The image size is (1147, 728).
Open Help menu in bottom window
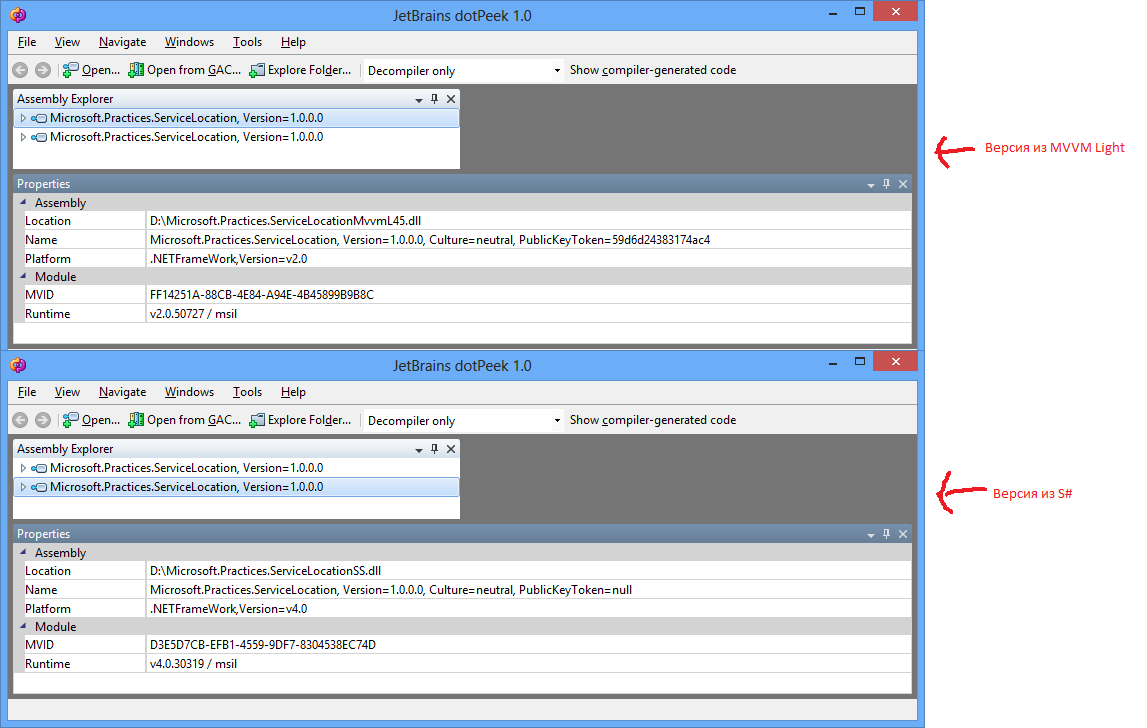tap(293, 391)
